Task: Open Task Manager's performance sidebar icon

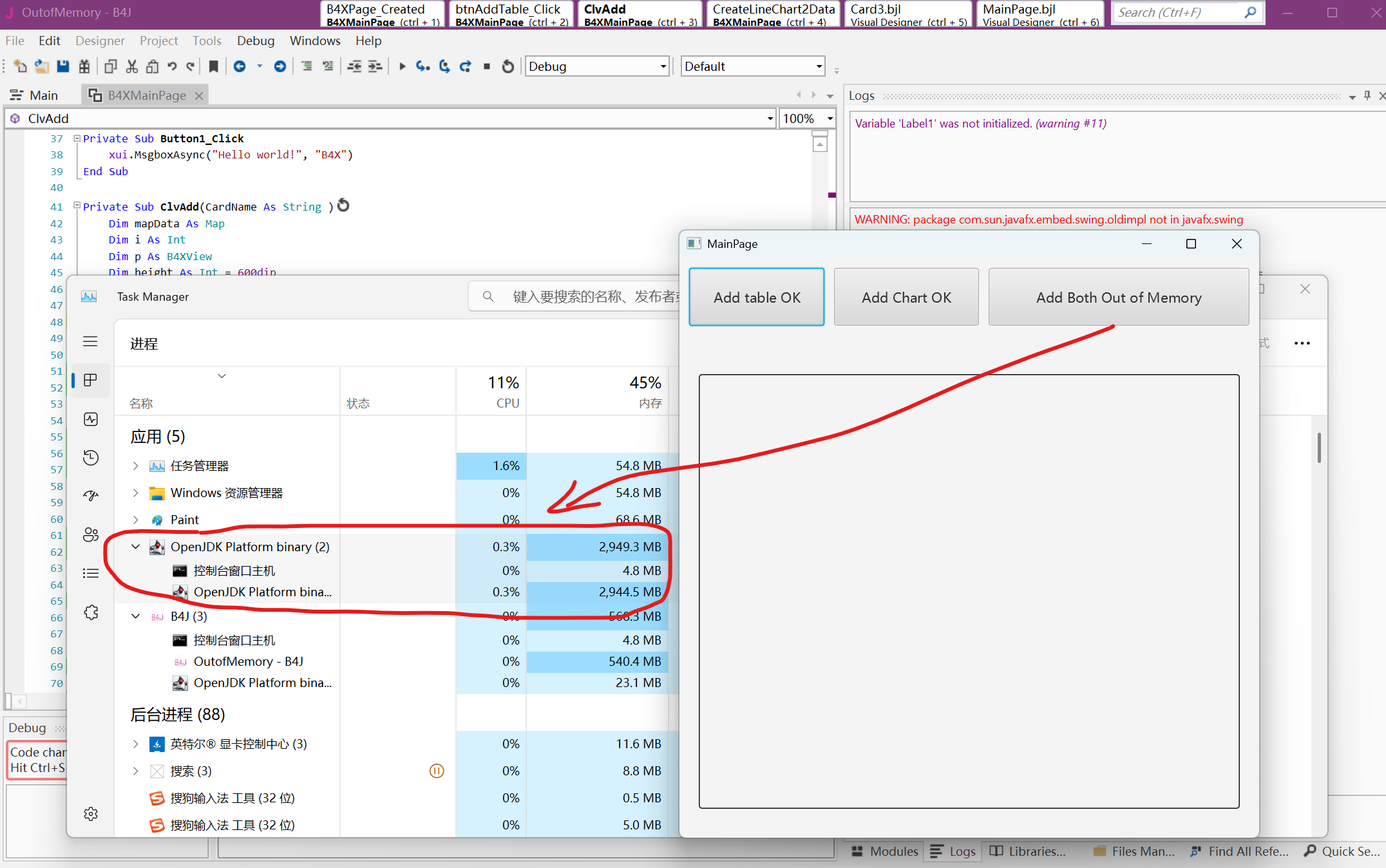Action: pyautogui.click(x=91, y=419)
